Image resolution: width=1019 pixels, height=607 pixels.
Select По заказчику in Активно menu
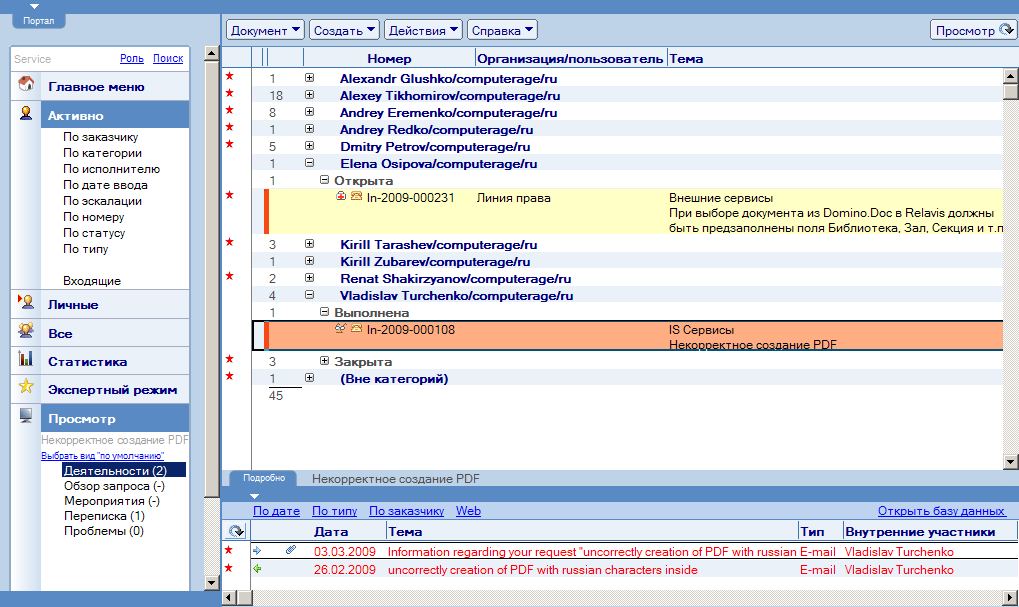[100, 137]
